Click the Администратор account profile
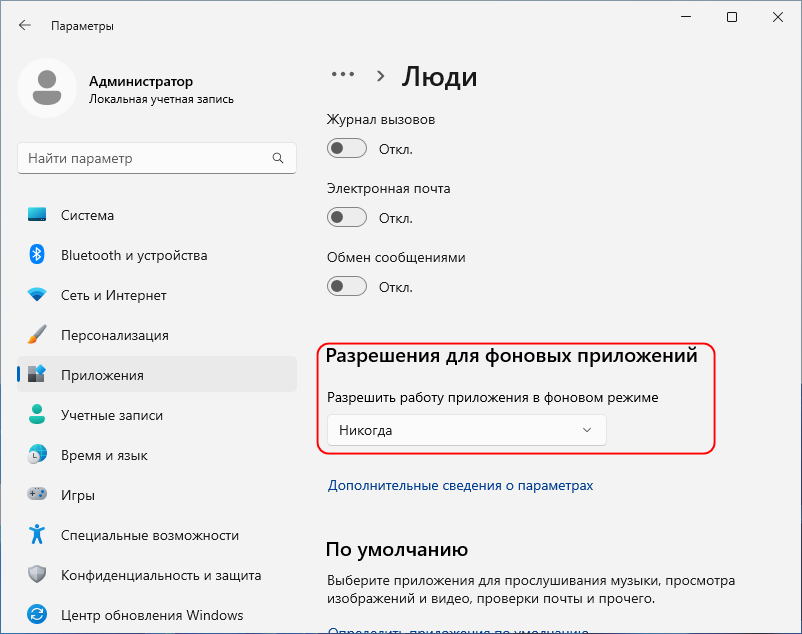Screen dimensions: 802x634 (140, 89)
